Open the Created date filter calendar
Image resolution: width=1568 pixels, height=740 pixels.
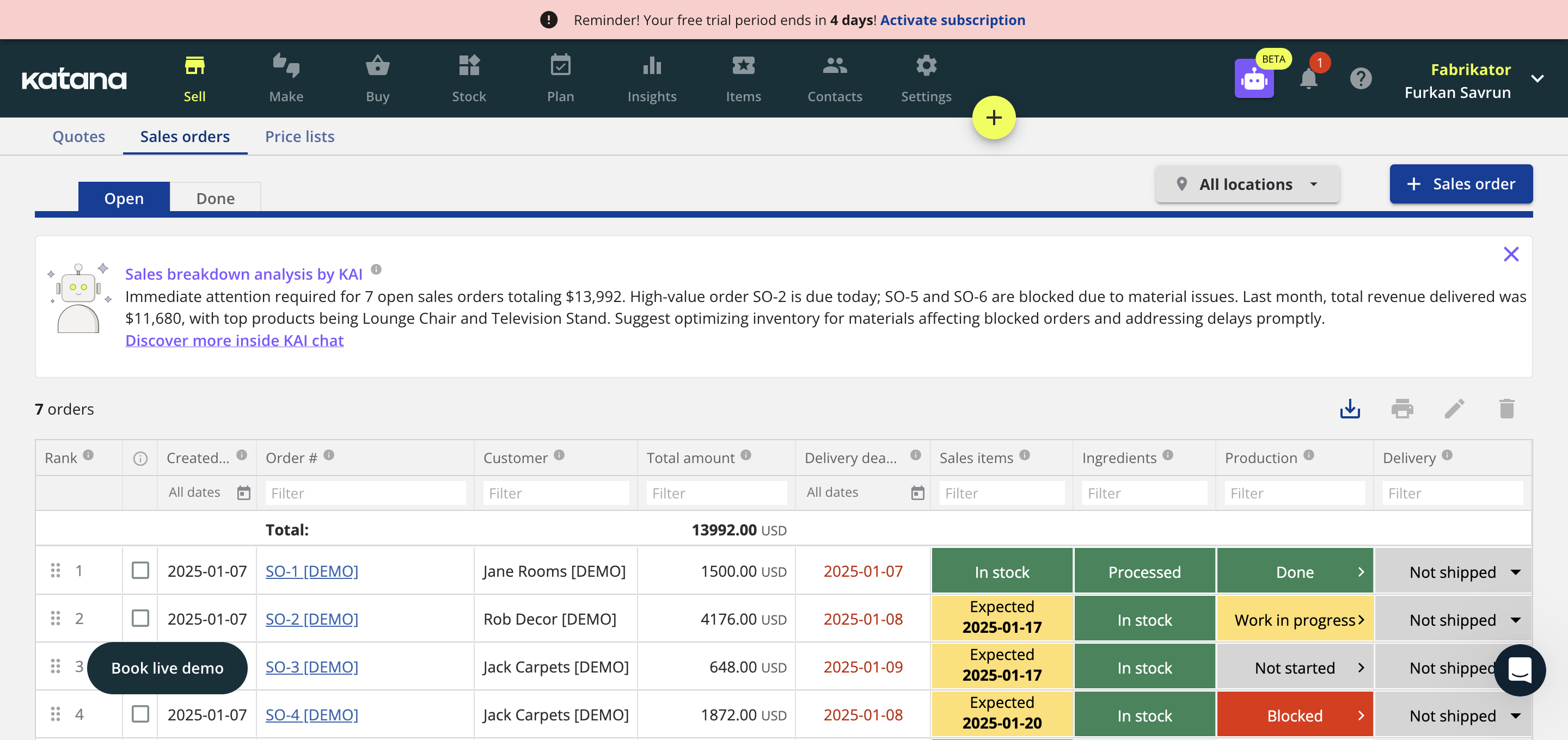[243, 493]
